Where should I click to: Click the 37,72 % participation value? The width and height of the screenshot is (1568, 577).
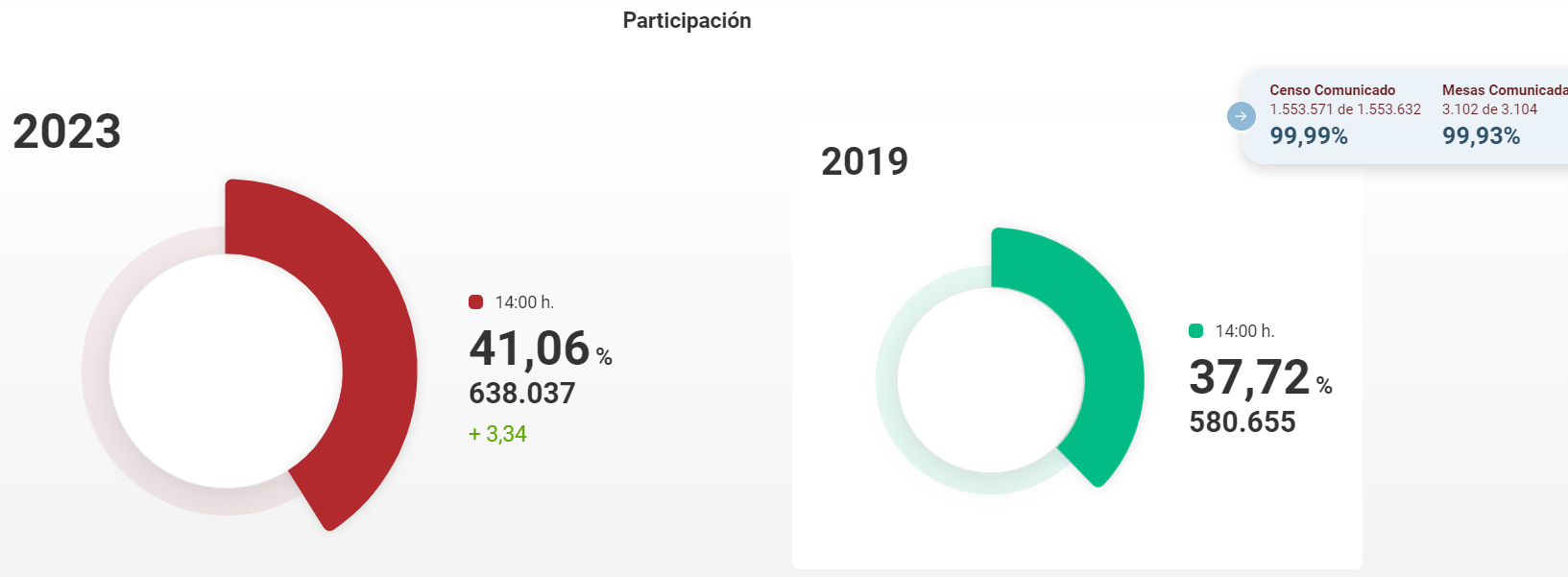pyautogui.click(x=1261, y=377)
